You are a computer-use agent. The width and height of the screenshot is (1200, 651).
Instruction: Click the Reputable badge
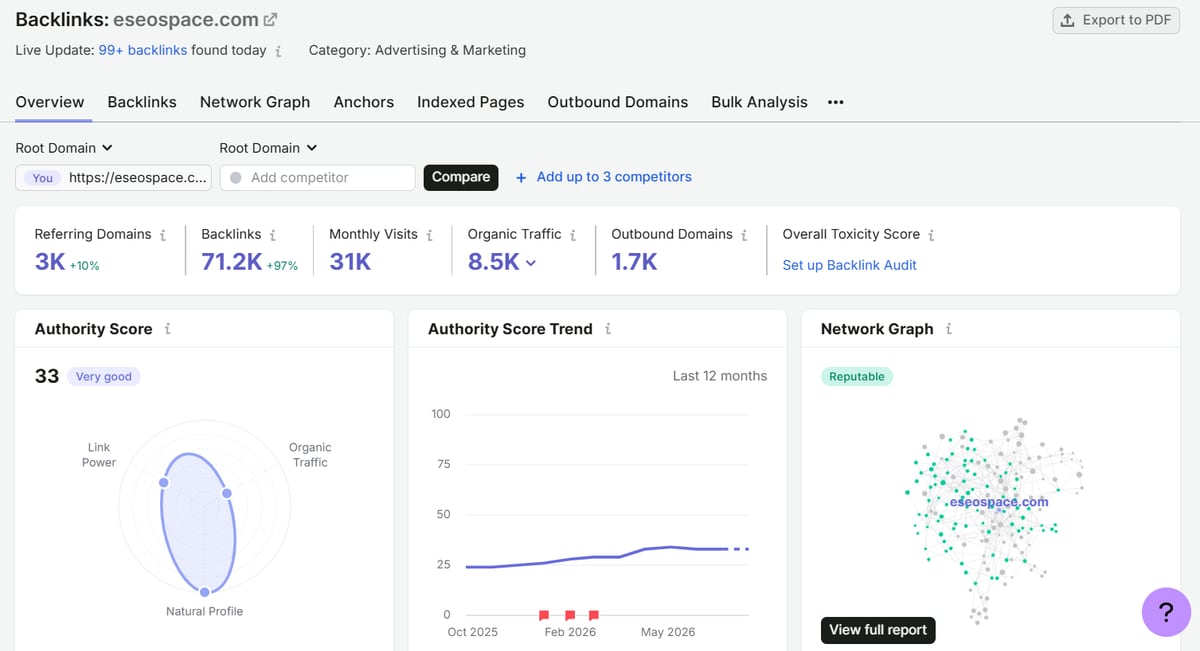tap(857, 377)
